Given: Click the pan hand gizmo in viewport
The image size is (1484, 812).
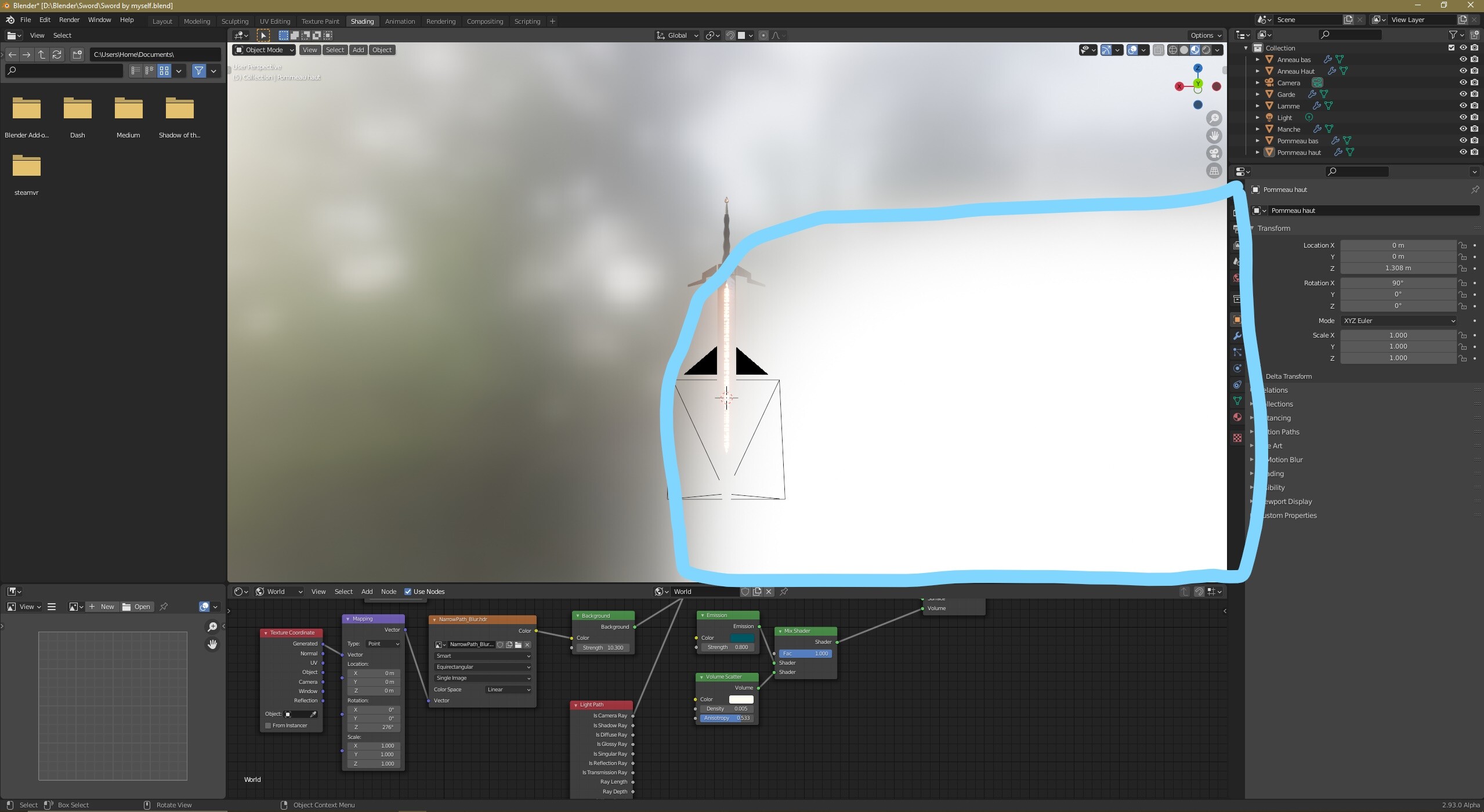Looking at the screenshot, I should (x=1214, y=136).
